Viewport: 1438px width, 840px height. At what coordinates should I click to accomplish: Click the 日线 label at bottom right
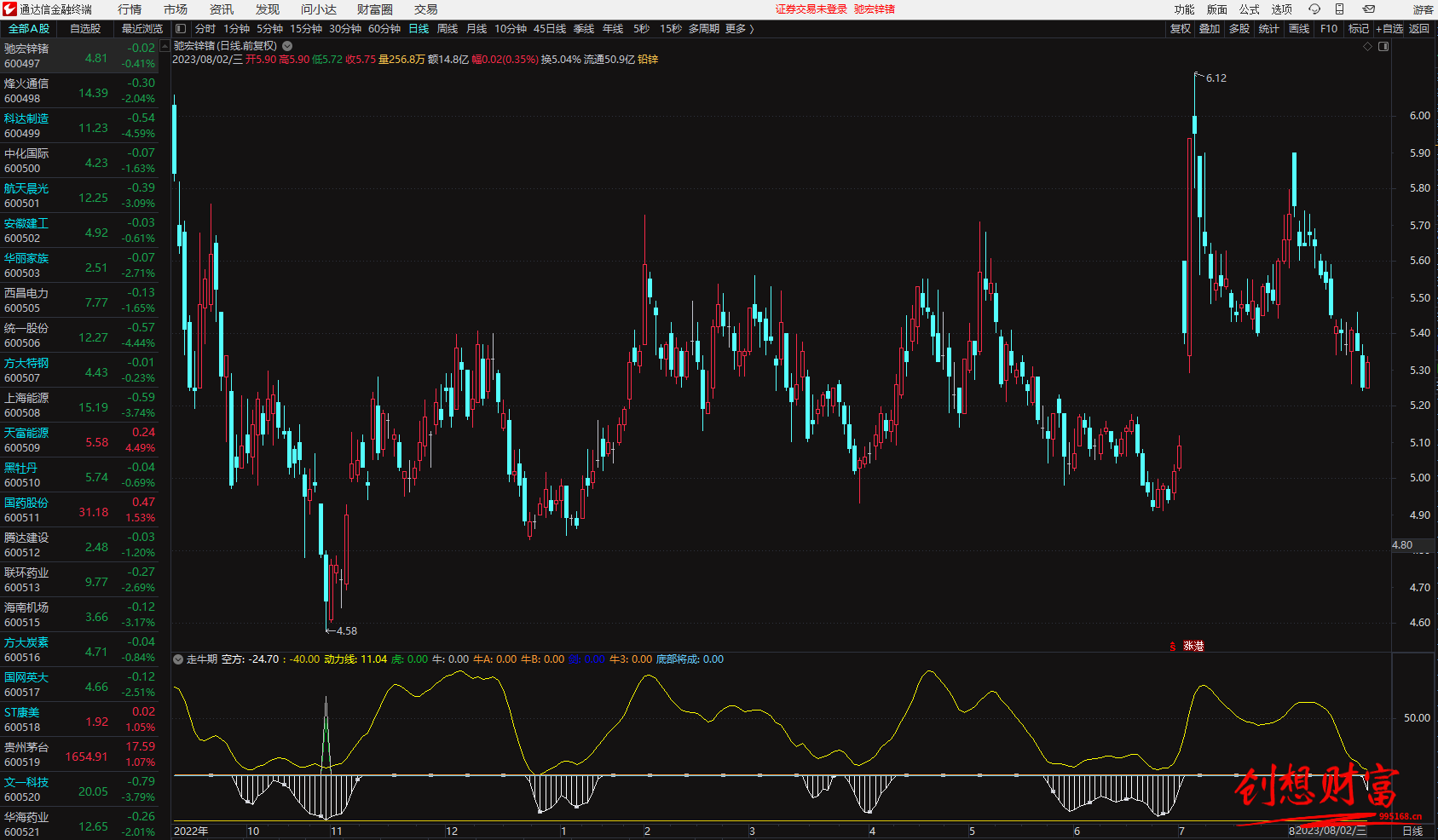pyautogui.click(x=1412, y=831)
